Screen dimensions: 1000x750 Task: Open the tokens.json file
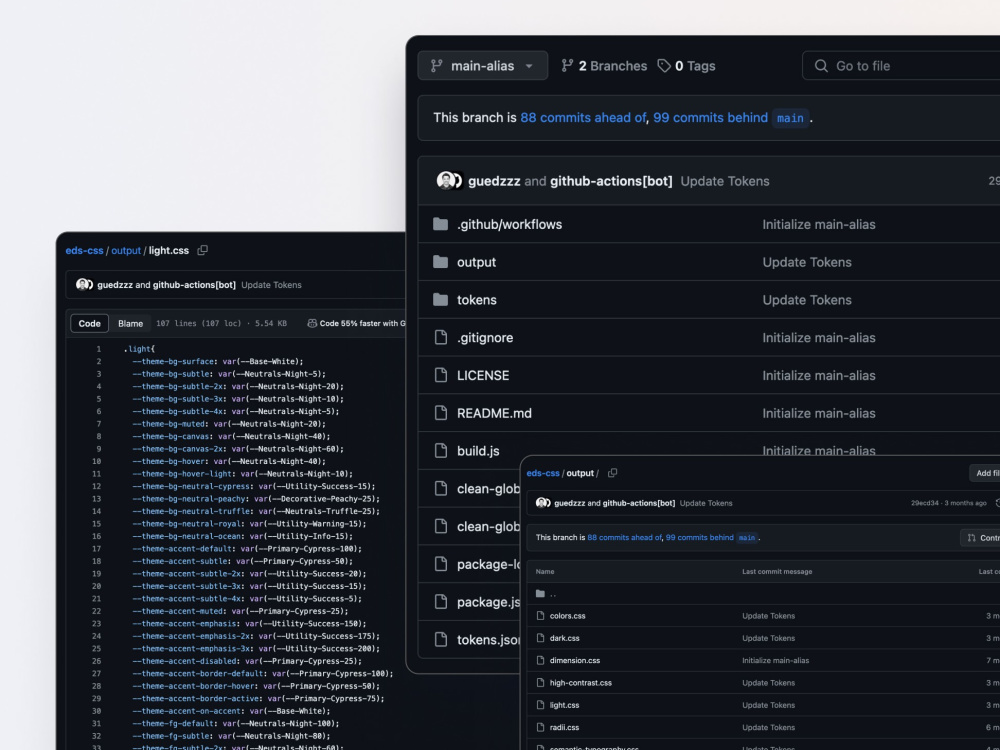488,640
